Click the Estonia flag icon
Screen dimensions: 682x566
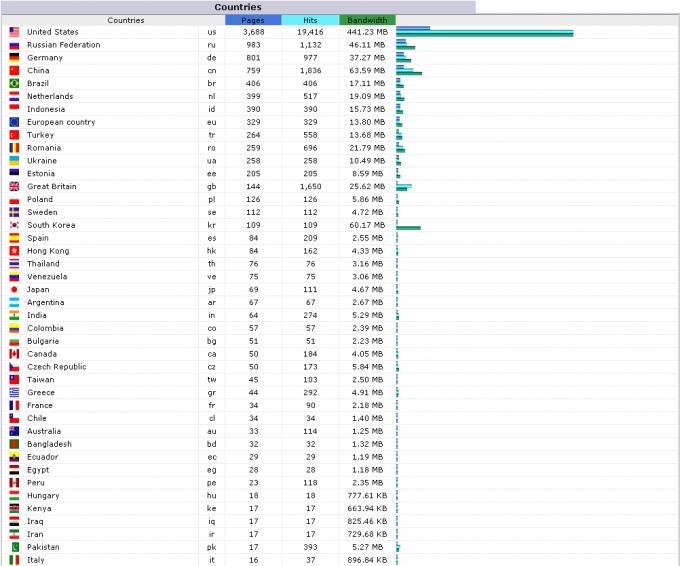[x=14, y=174]
